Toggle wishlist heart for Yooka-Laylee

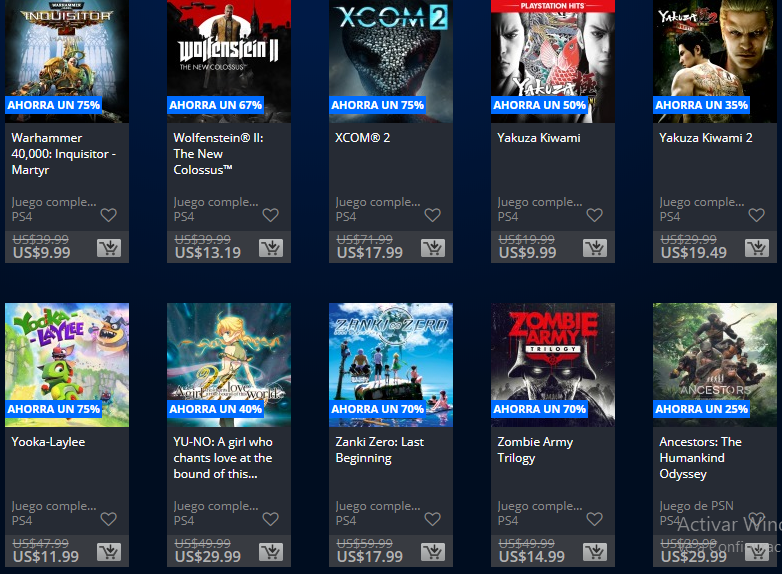pos(108,519)
